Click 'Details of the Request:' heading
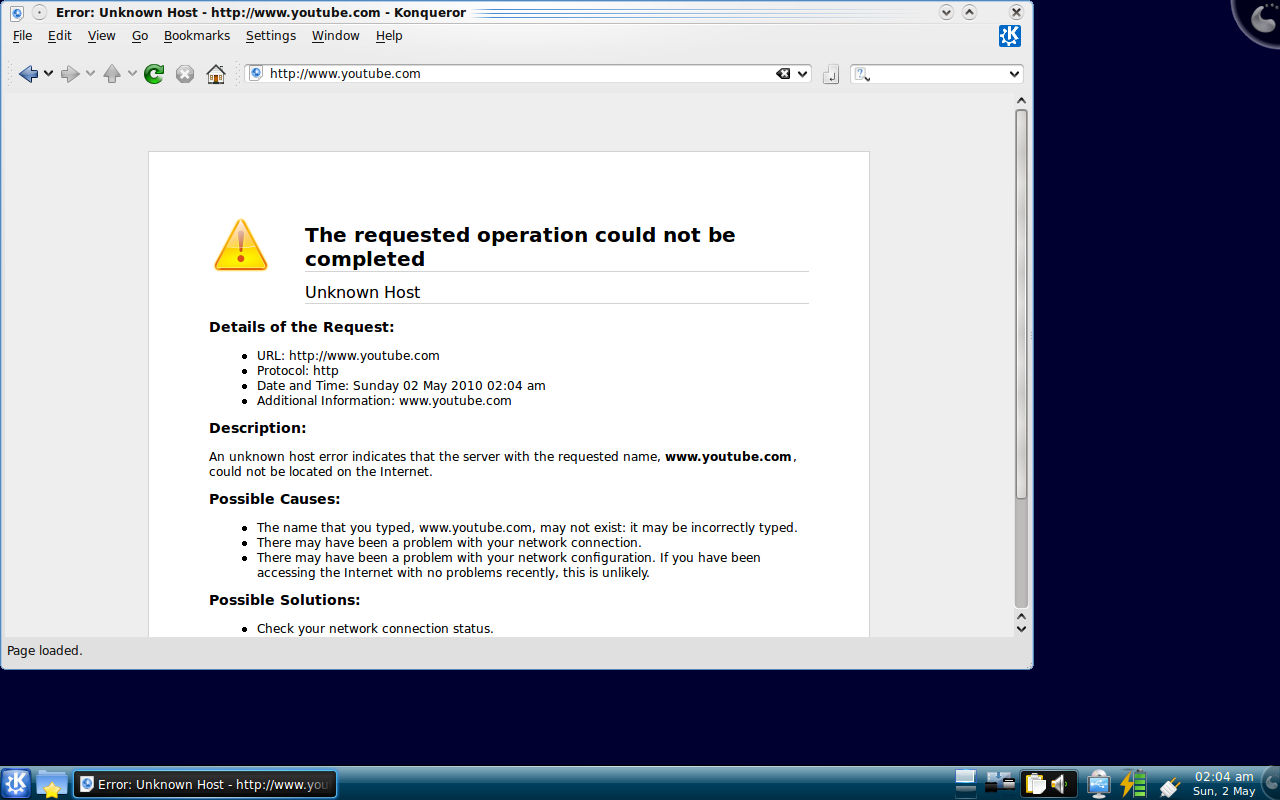The width and height of the screenshot is (1280, 800). (302, 327)
